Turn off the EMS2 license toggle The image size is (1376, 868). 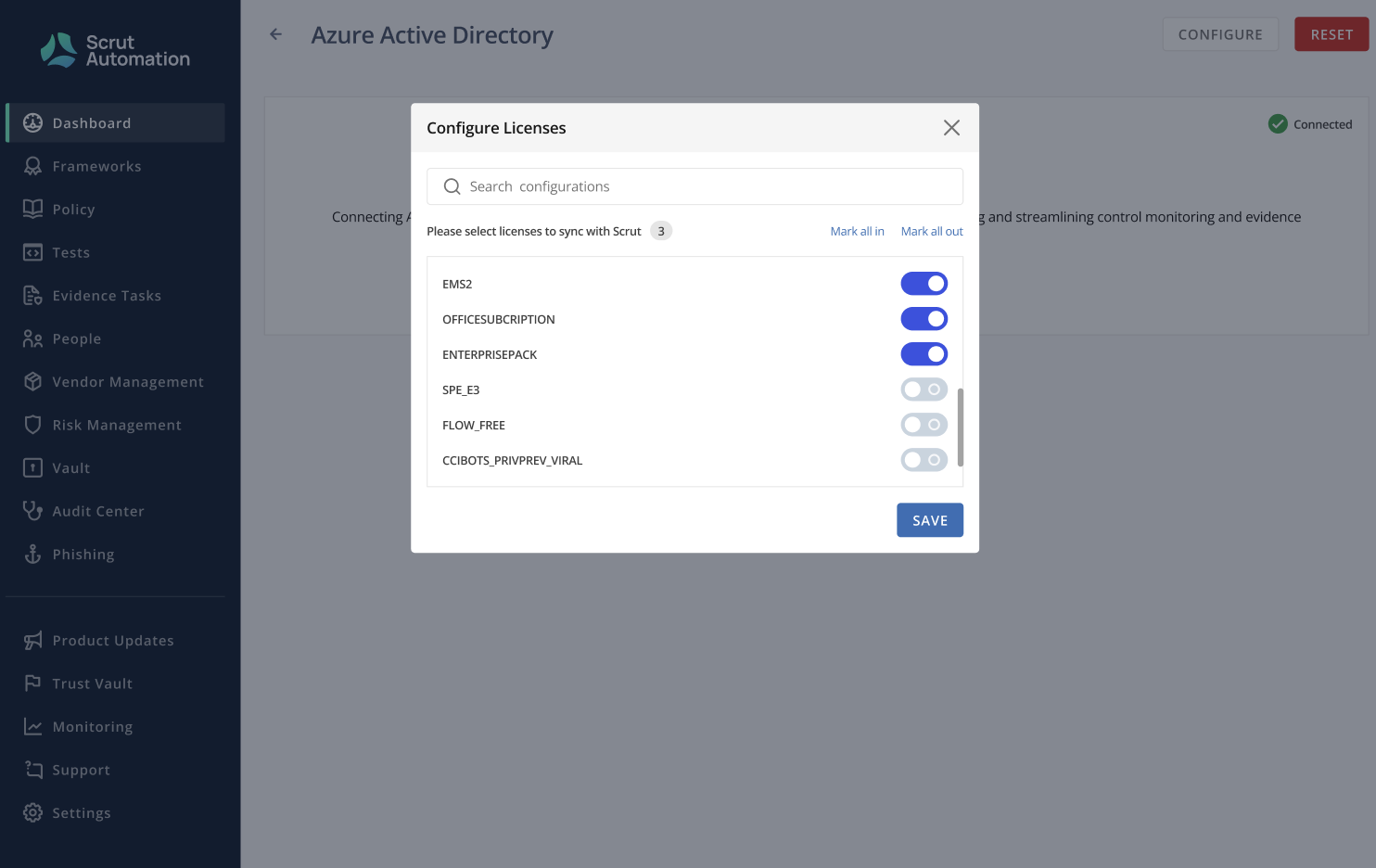click(x=924, y=284)
